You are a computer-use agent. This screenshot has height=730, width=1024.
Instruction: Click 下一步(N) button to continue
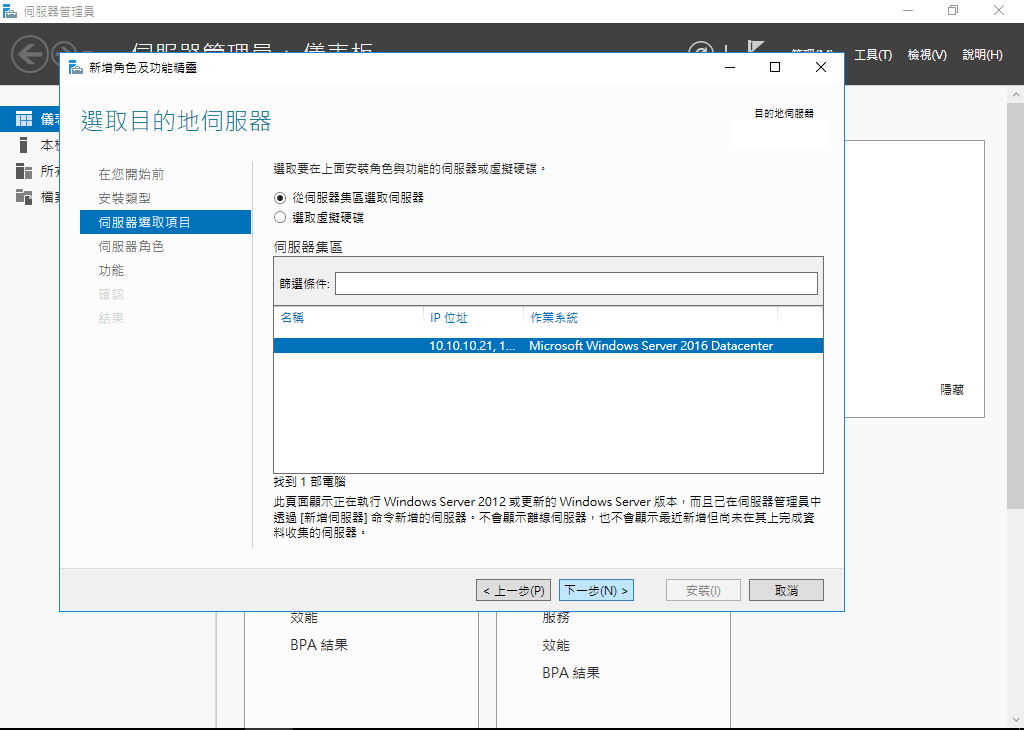coord(596,590)
